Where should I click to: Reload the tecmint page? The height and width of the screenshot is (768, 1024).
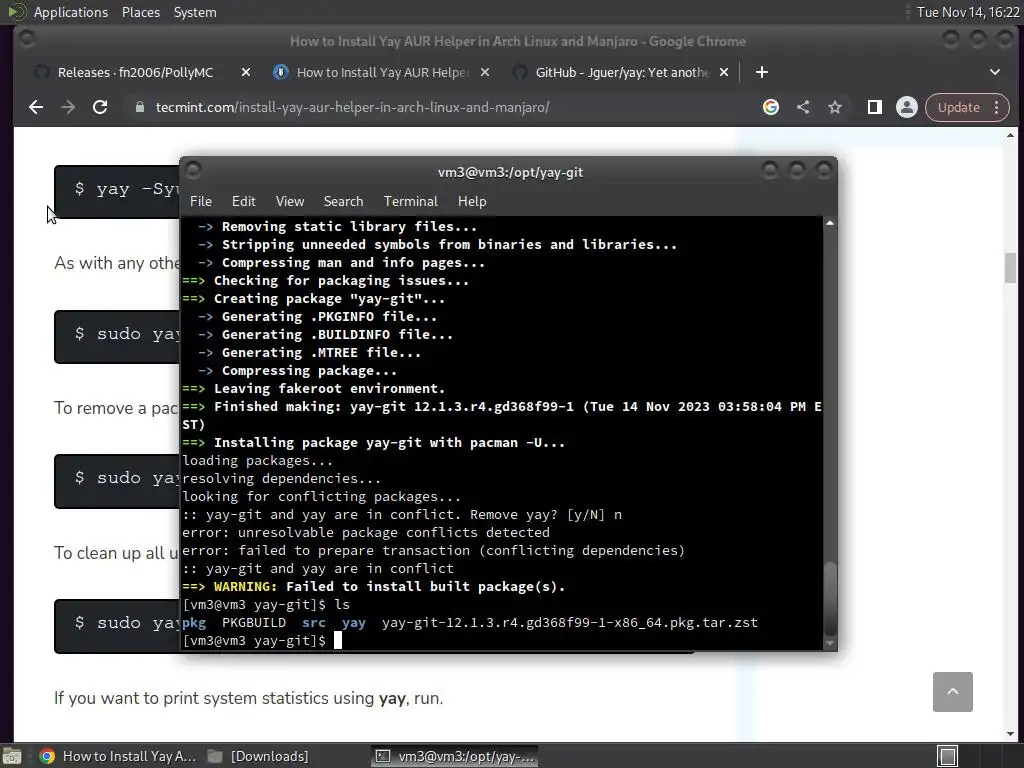pyautogui.click(x=100, y=107)
